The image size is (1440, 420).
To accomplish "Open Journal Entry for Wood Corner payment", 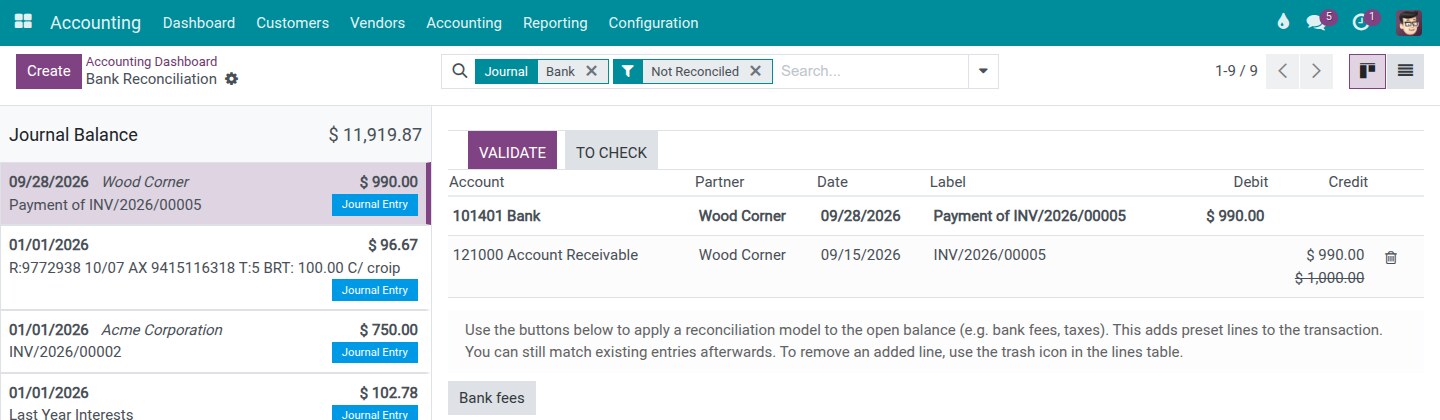I will [x=375, y=205].
